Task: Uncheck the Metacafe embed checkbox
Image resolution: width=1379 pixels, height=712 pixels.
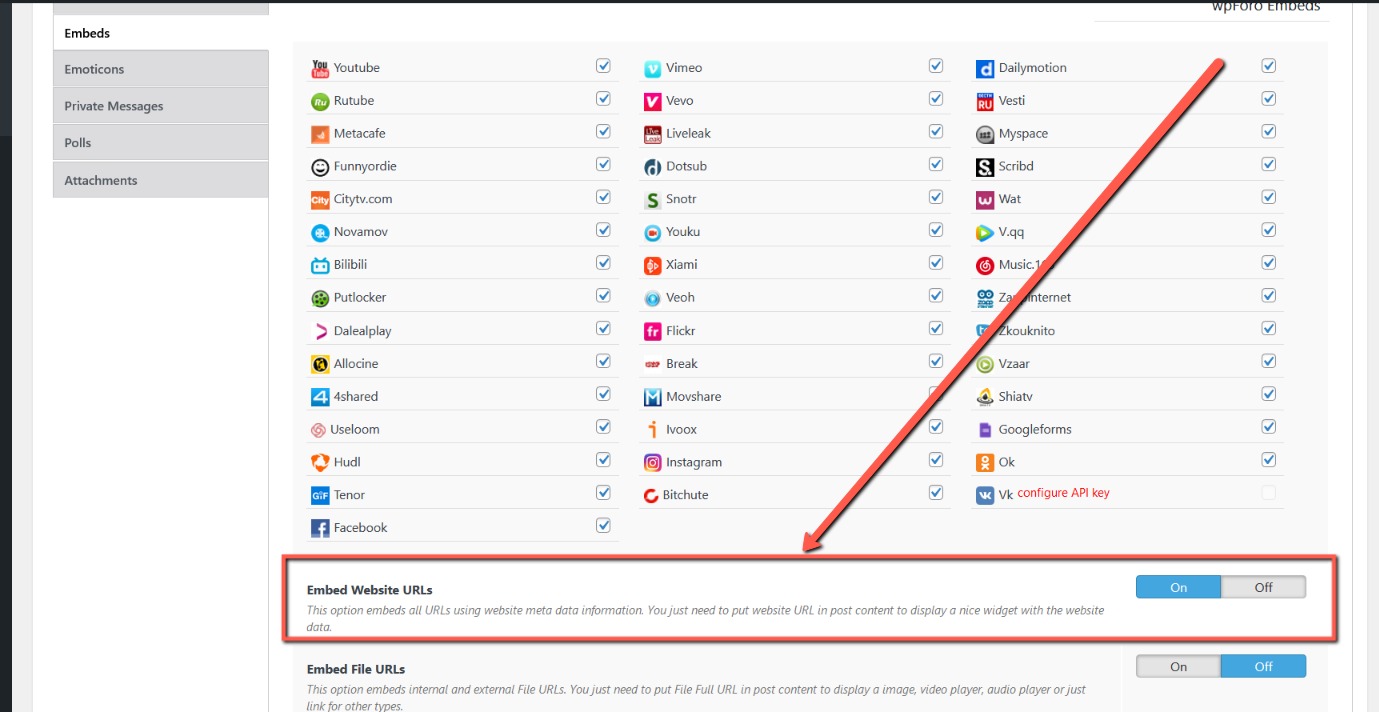Action: click(603, 131)
